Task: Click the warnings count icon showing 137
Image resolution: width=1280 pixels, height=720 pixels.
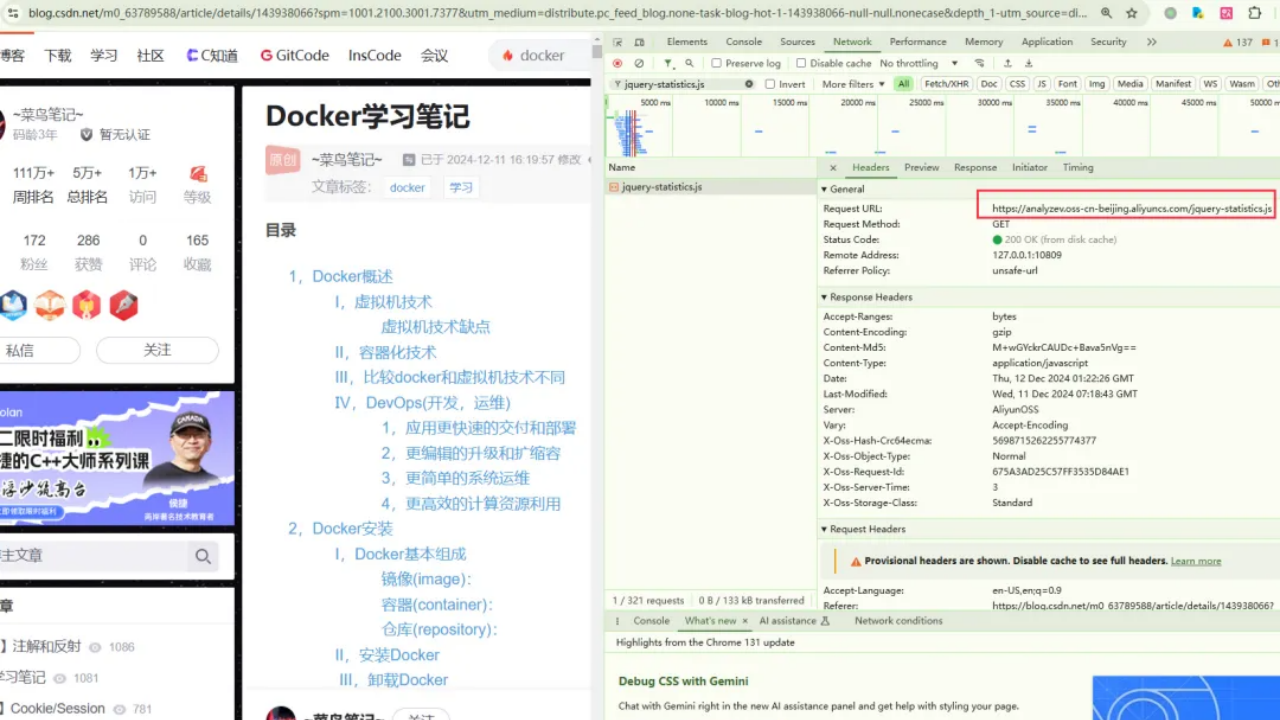Action: click(1238, 42)
